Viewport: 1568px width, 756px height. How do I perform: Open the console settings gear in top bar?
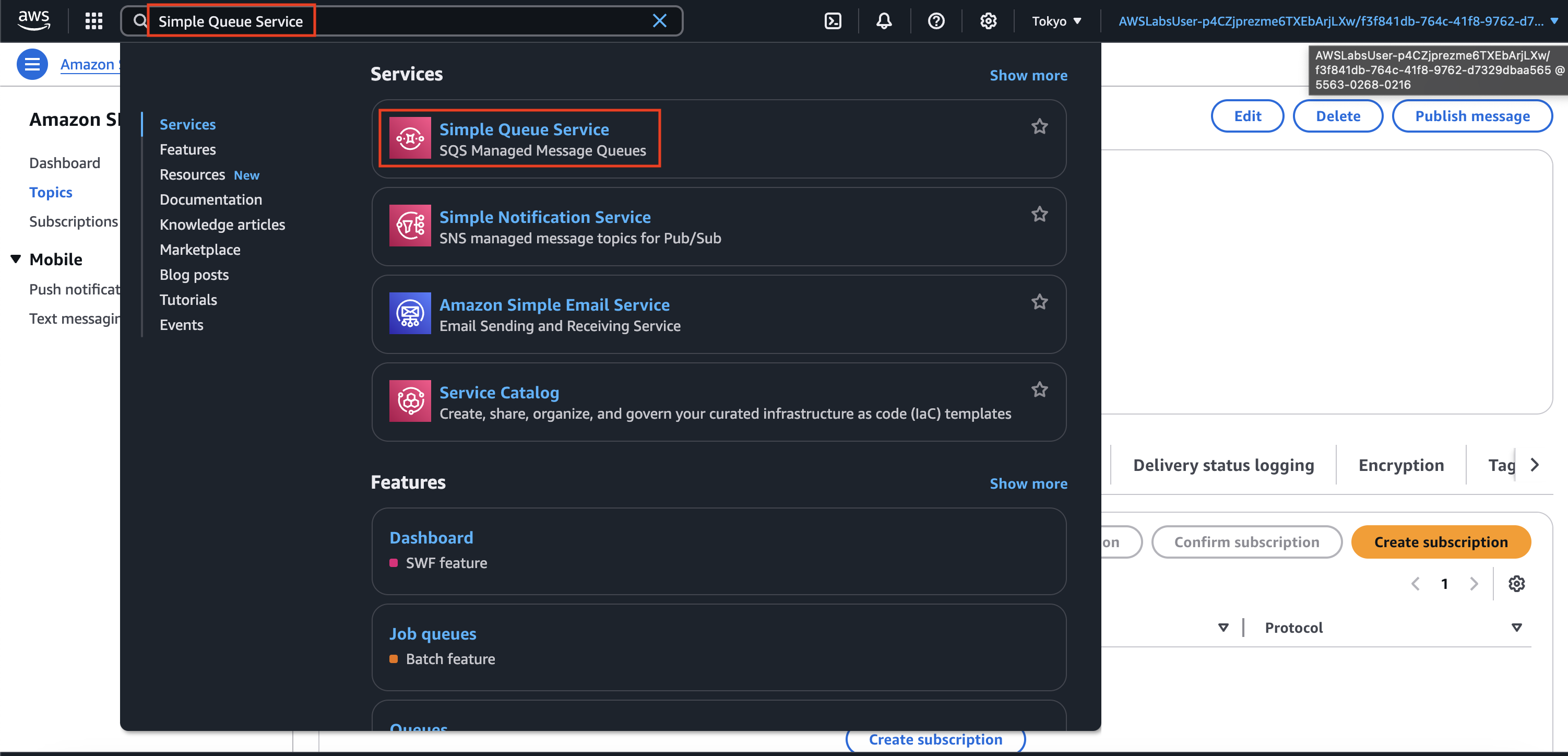pyautogui.click(x=988, y=21)
